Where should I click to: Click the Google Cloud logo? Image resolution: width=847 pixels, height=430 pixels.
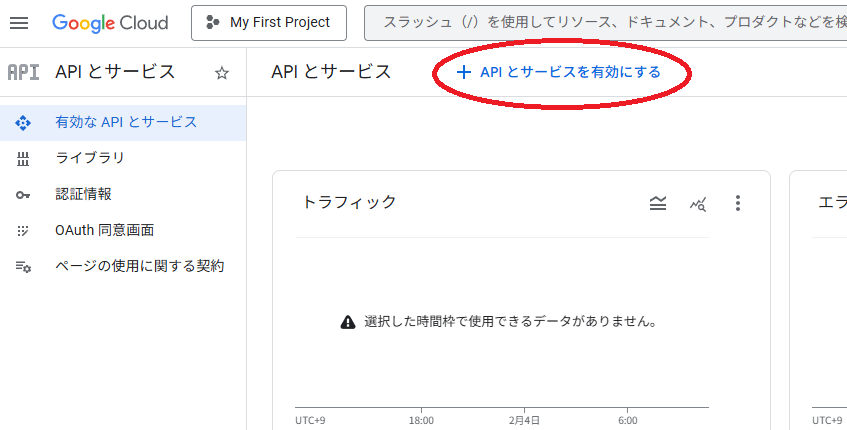point(110,23)
